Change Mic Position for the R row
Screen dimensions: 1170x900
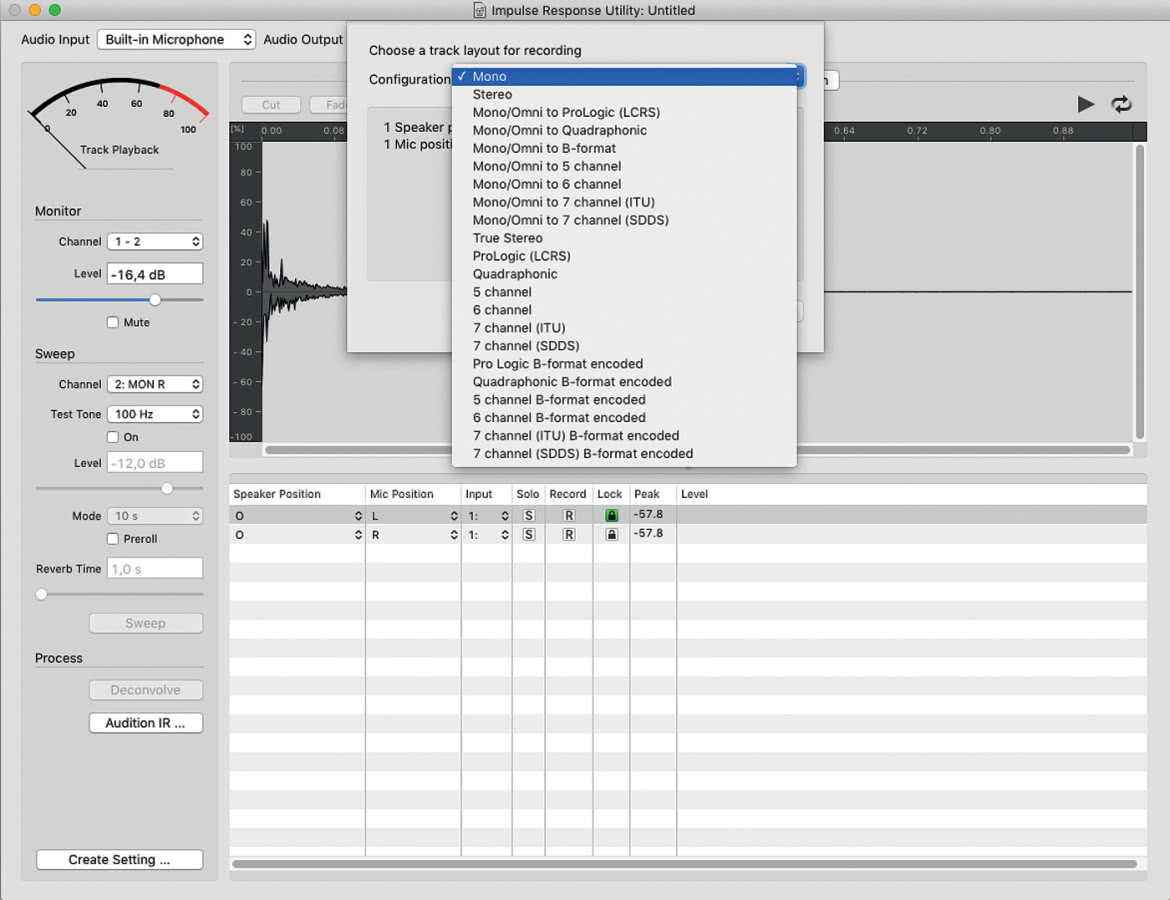pos(413,534)
